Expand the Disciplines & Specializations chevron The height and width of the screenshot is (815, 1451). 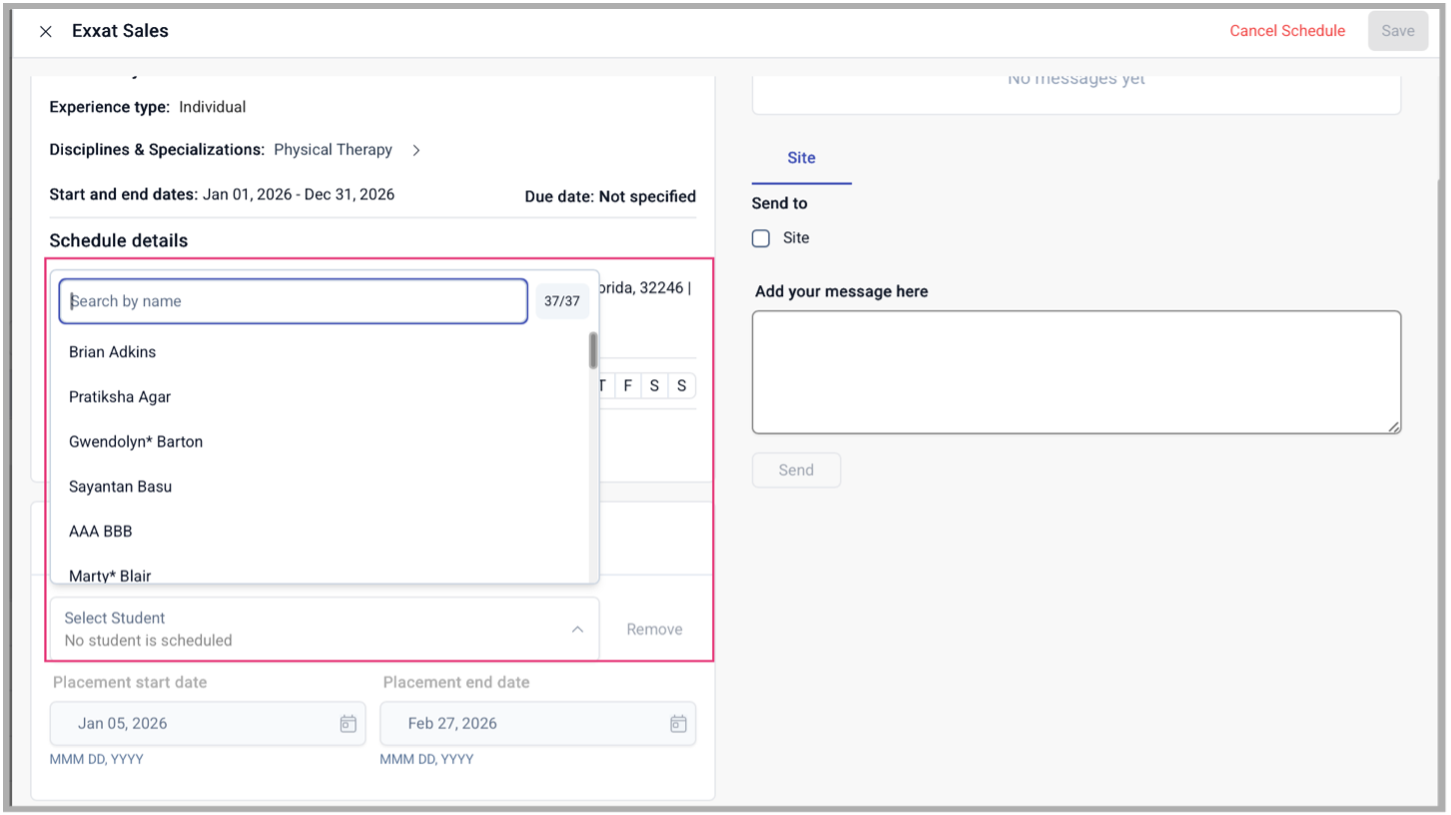click(x=417, y=150)
